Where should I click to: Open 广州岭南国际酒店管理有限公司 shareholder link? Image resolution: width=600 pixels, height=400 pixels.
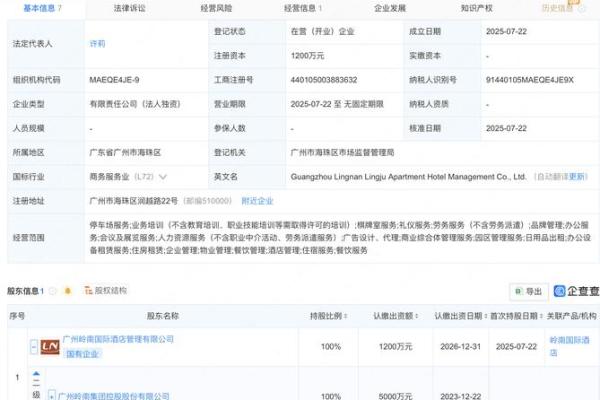(118, 339)
